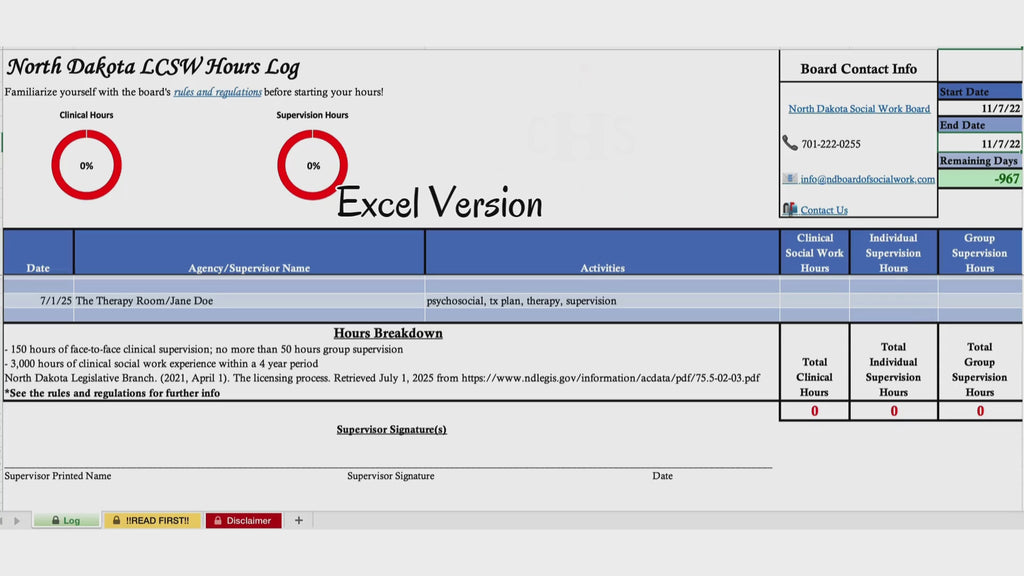Click the mailbox icon beside Contact Us
The width and height of the screenshot is (1024, 576).
(790, 209)
